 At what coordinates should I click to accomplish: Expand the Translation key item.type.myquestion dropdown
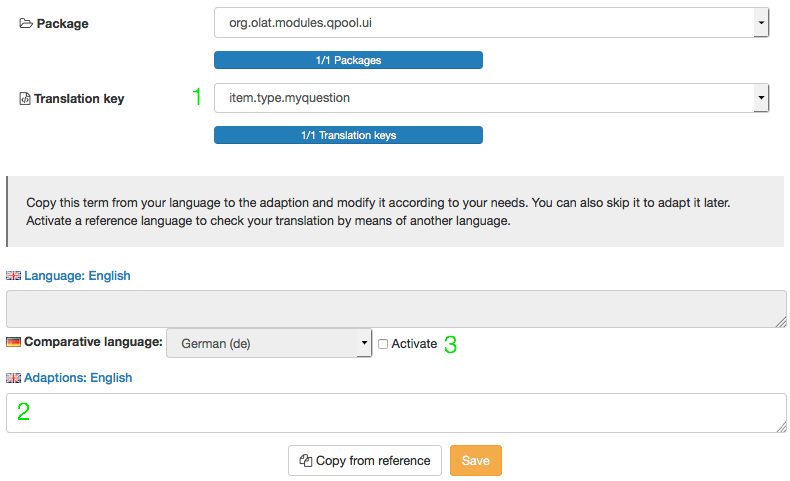coord(491,98)
